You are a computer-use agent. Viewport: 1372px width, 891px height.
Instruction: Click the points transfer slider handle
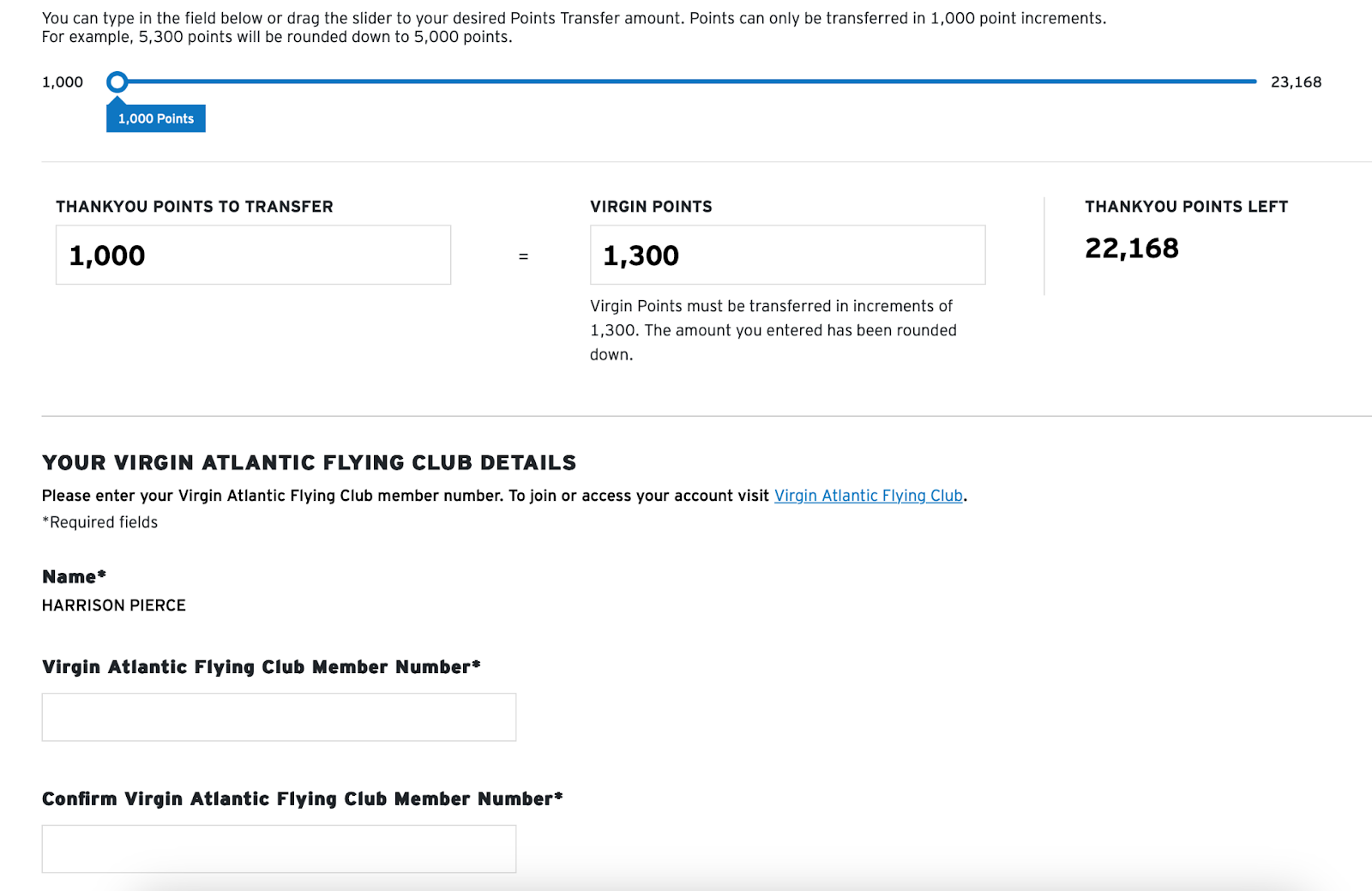pyautogui.click(x=117, y=81)
